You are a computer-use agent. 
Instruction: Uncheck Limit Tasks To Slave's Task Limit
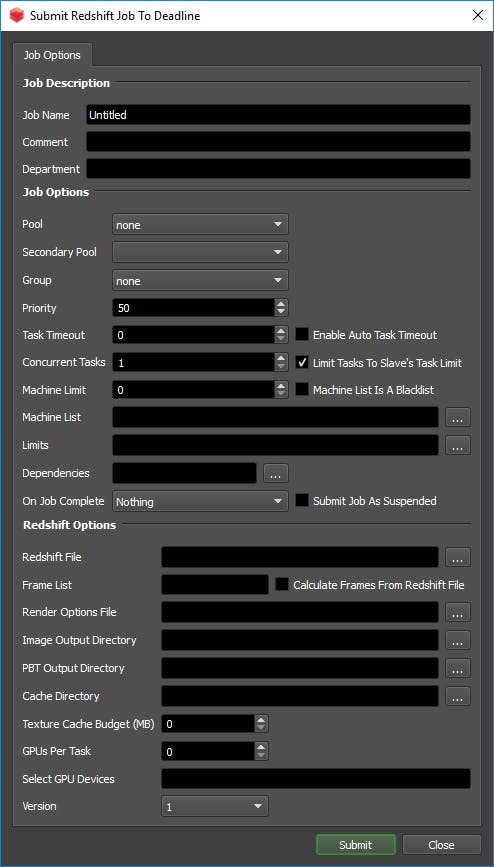click(302, 363)
